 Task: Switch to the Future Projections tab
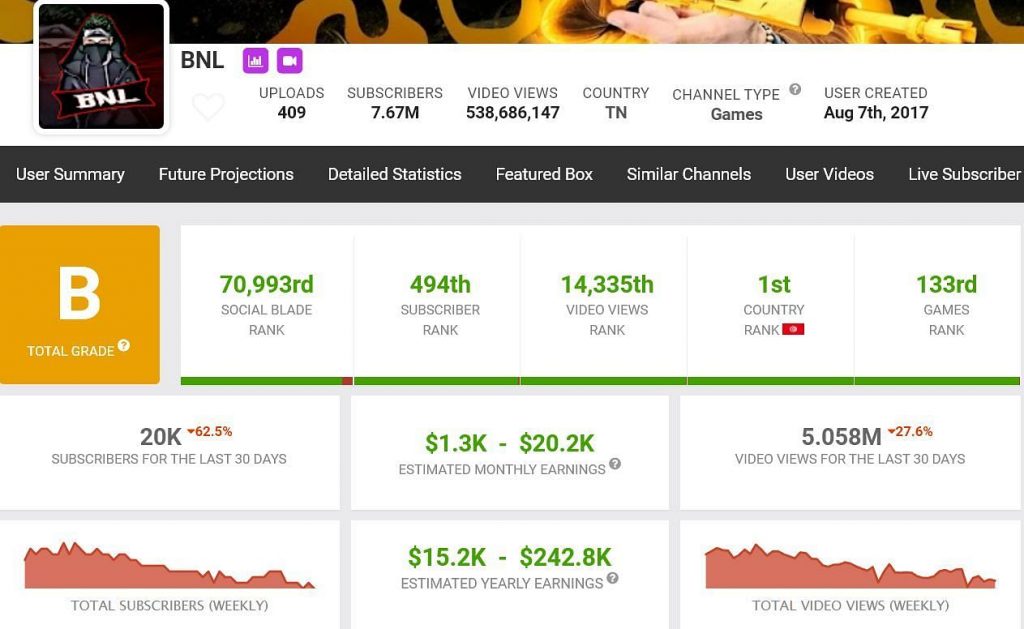tap(226, 174)
